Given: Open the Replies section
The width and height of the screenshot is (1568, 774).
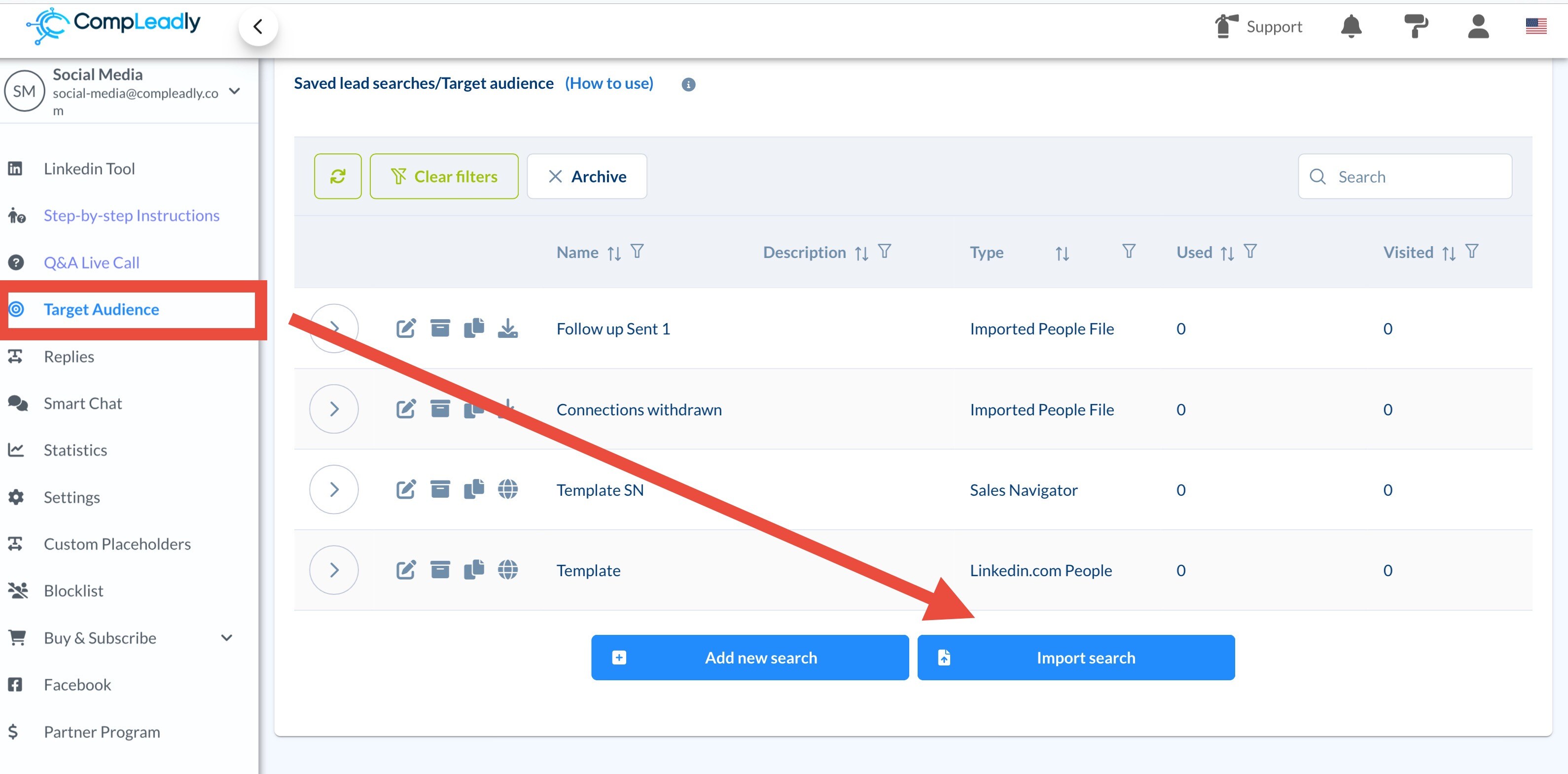Looking at the screenshot, I should pyautogui.click(x=69, y=356).
